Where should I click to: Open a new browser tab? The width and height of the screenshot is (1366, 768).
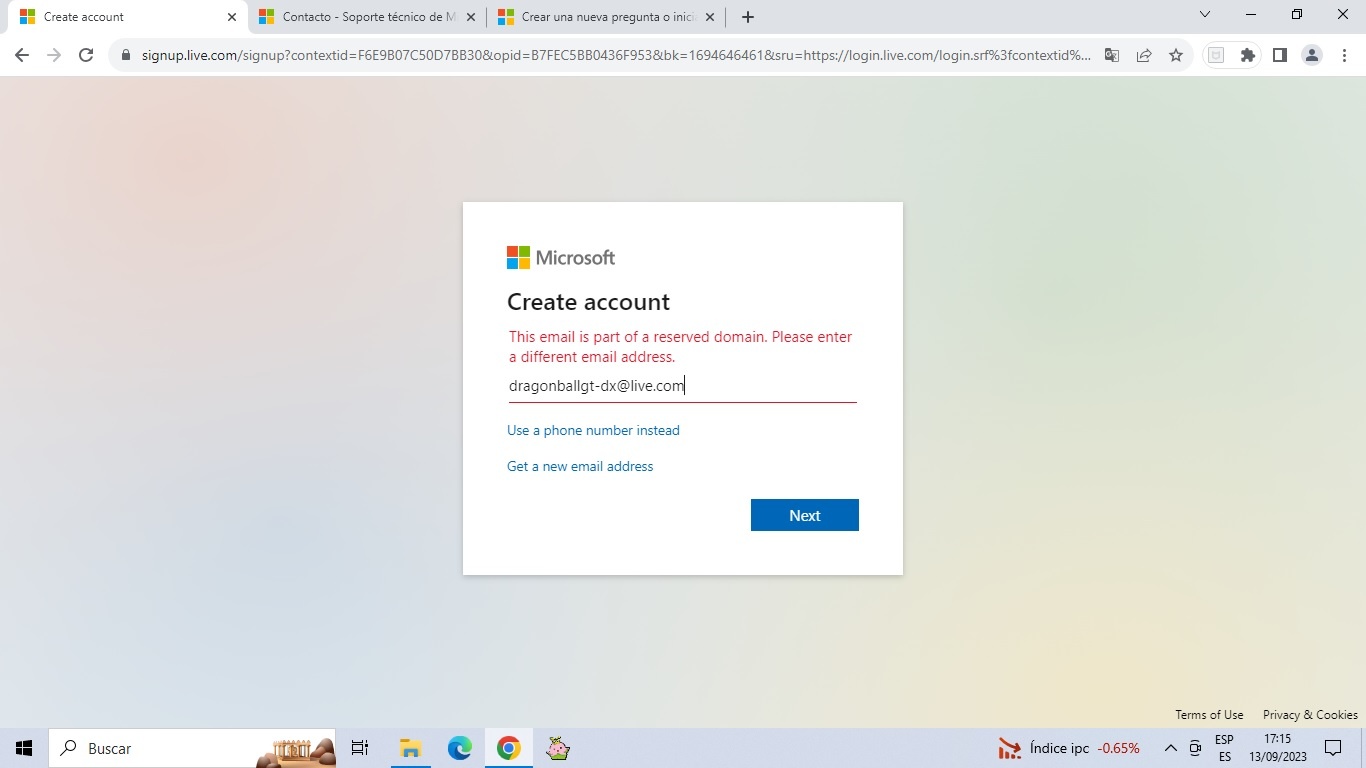[748, 17]
